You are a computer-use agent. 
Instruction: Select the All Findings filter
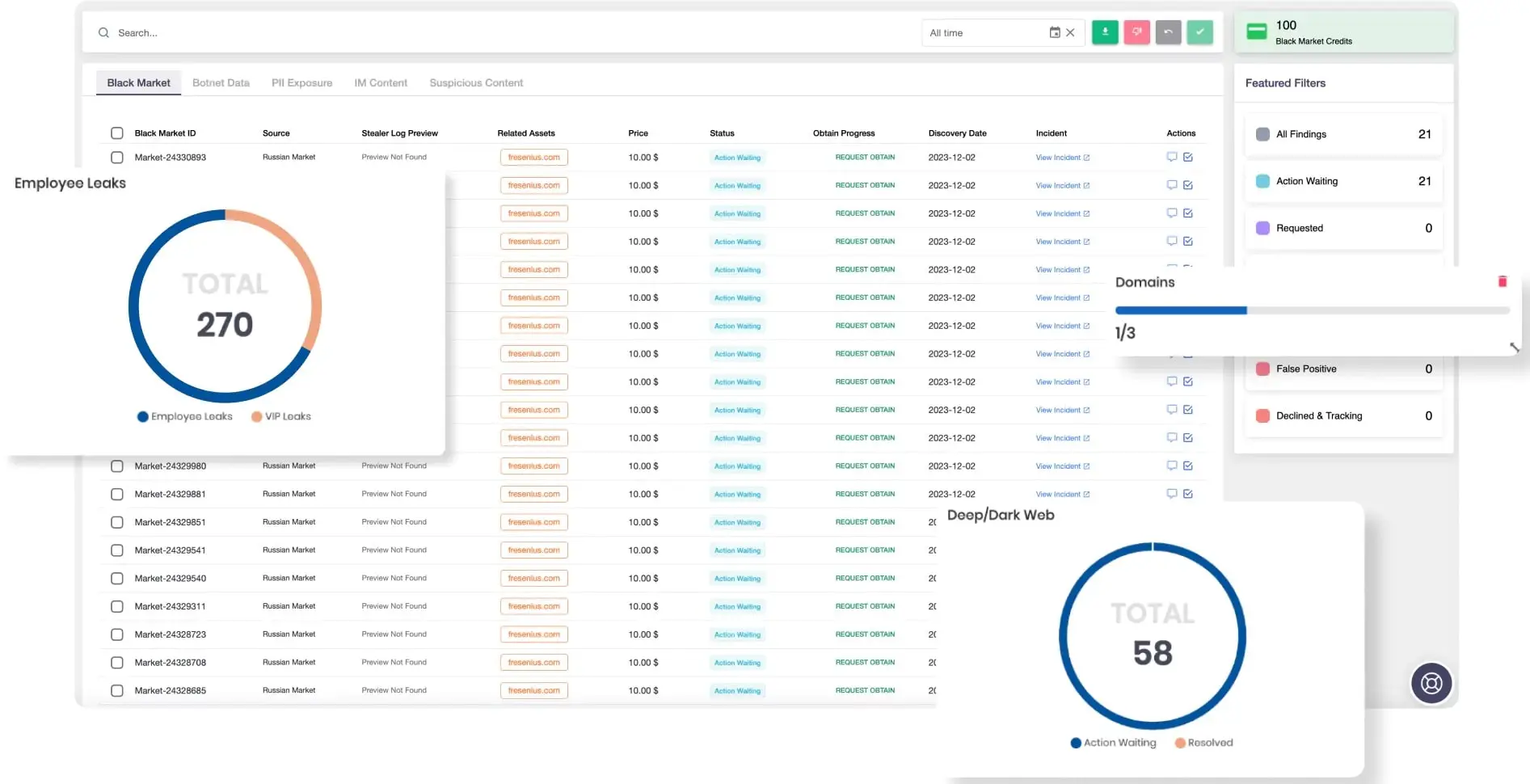1343,134
